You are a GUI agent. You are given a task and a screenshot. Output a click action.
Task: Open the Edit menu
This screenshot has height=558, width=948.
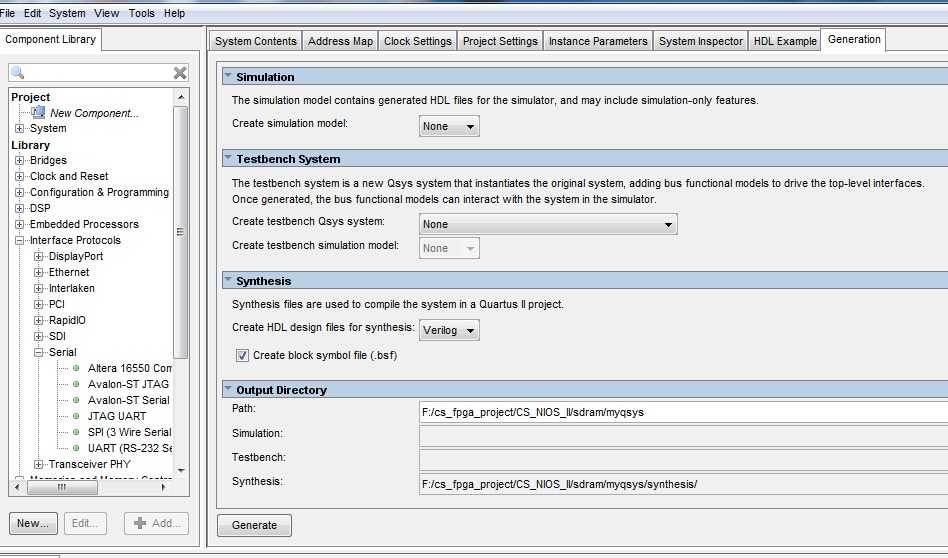click(33, 13)
